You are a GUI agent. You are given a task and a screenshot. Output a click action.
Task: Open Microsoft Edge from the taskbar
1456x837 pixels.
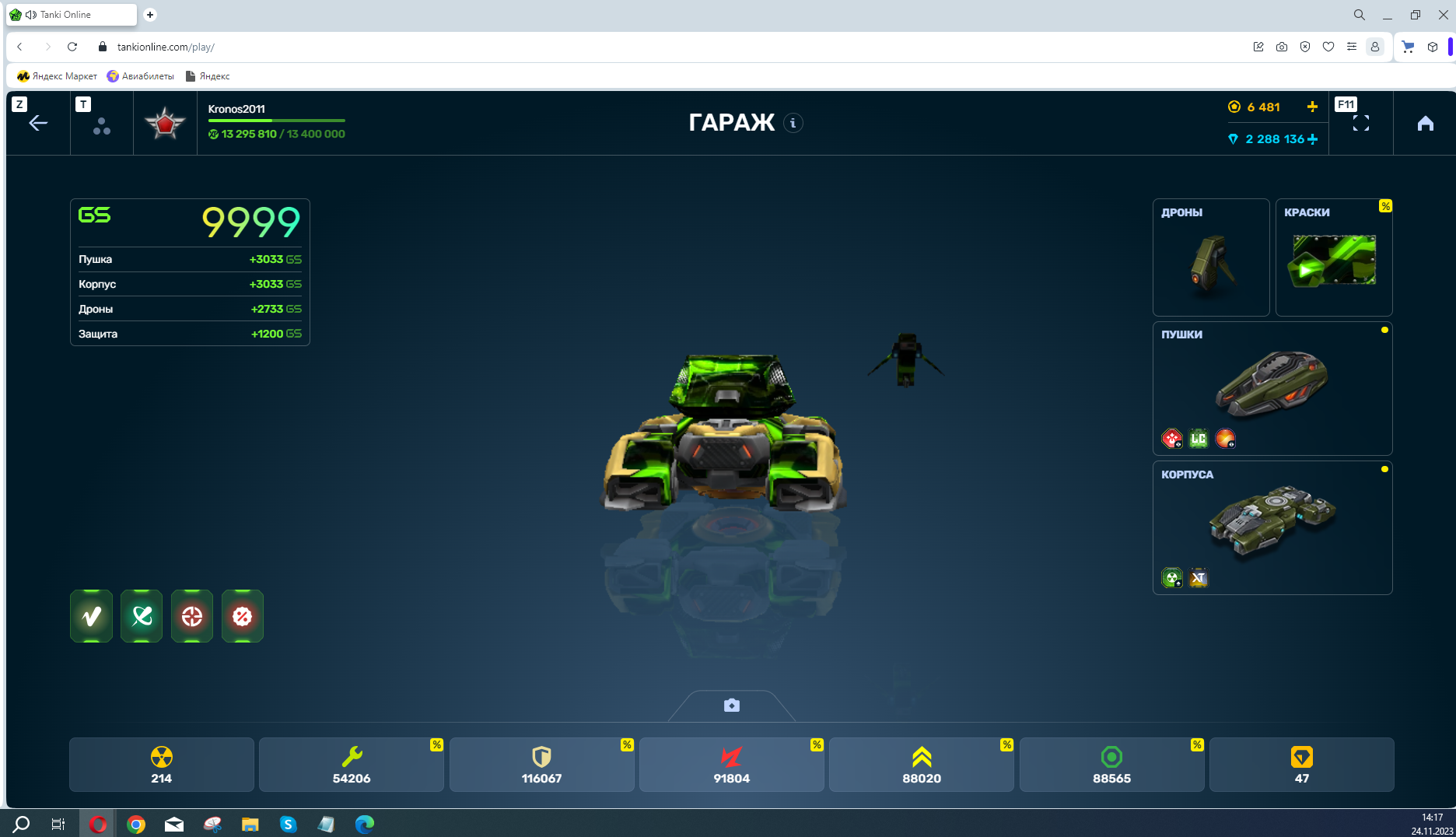(364, 824)
